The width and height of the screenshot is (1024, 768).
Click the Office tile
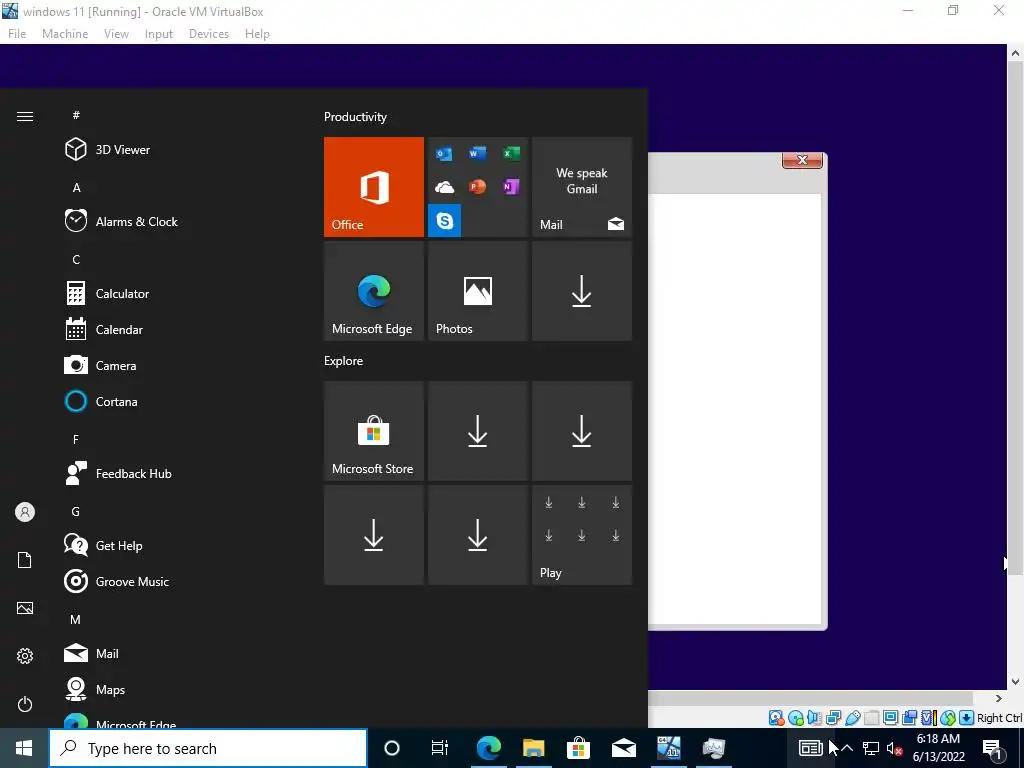click(374, 187)
